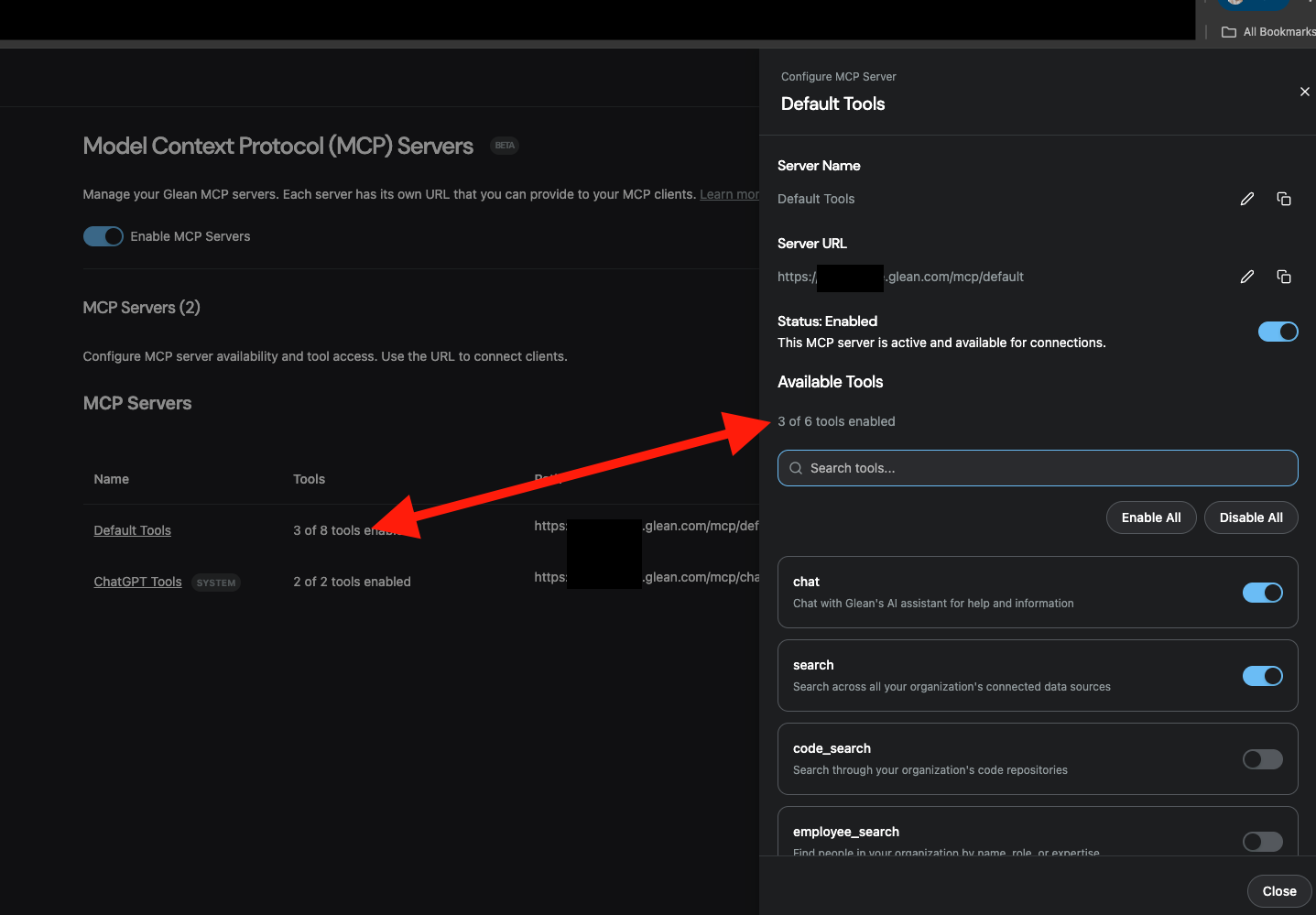Enable the employee_search tool toggle
This screenshot has width=1316, height=915.
(x=1262, y=842)
